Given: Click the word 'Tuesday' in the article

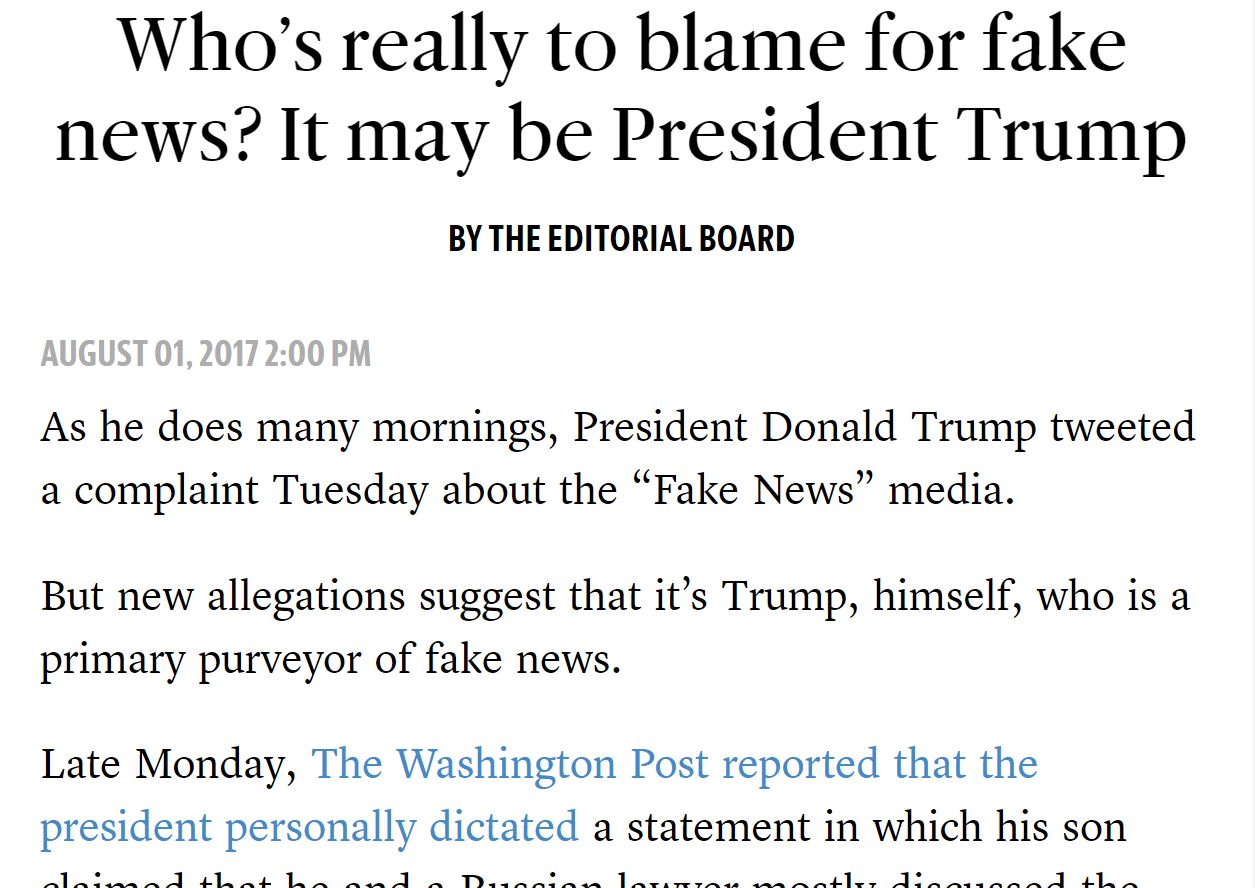Looking at the screenshot, I should pos(350,492).
